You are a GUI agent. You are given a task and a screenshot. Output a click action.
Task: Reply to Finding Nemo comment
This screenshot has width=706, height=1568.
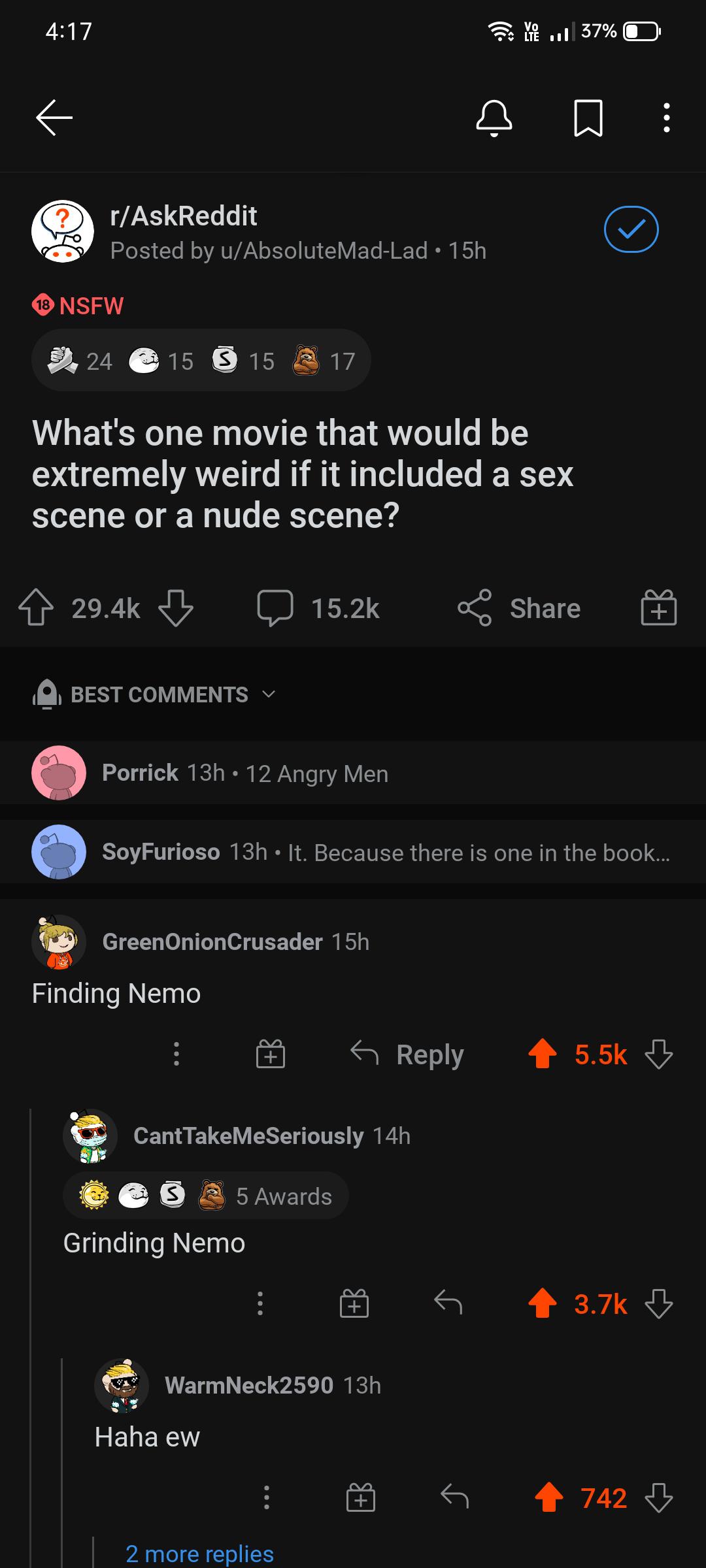tap(410, 1053)
